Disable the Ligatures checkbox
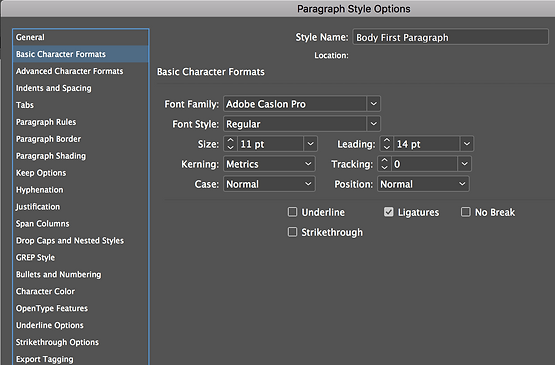 [x=389, y=212]
